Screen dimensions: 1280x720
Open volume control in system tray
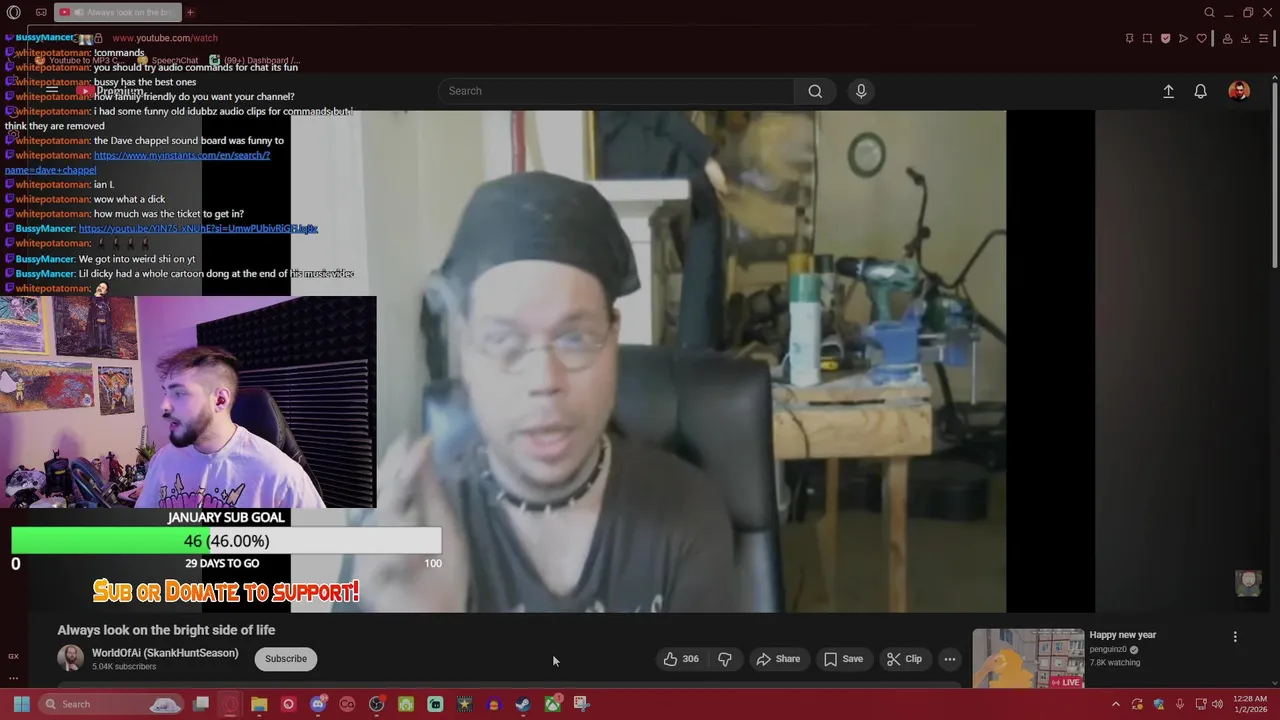pos(1217,704)
